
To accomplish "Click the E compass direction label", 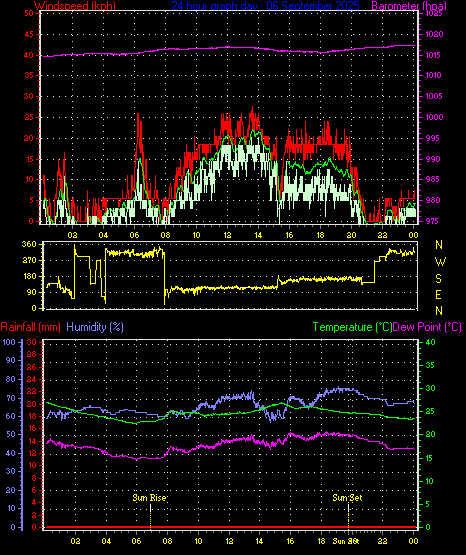I will point(438,294).
